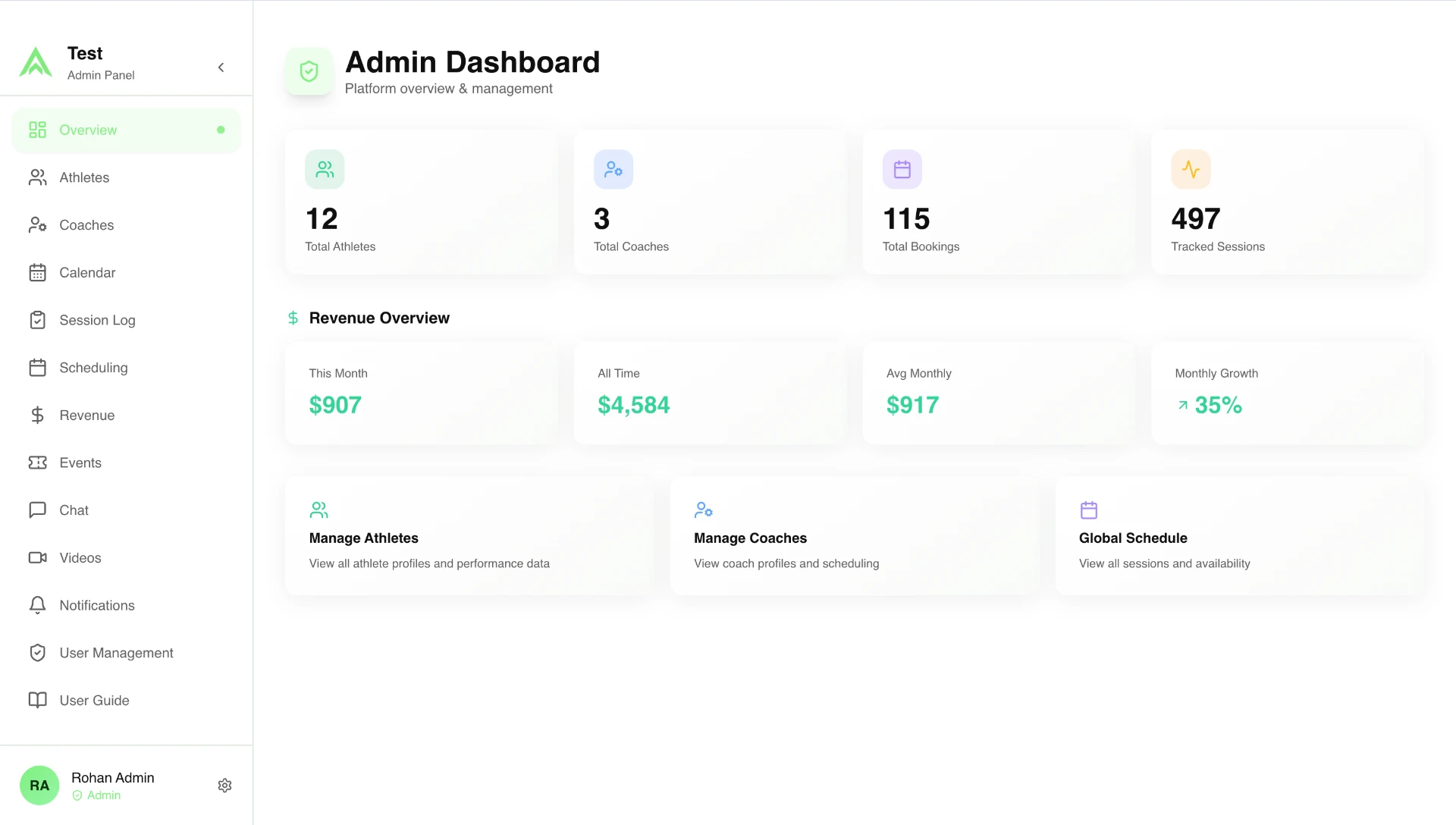The image size is (1456, 825).
Task: Click the Total Bookings calendar icon
Action: coord(902,169)
